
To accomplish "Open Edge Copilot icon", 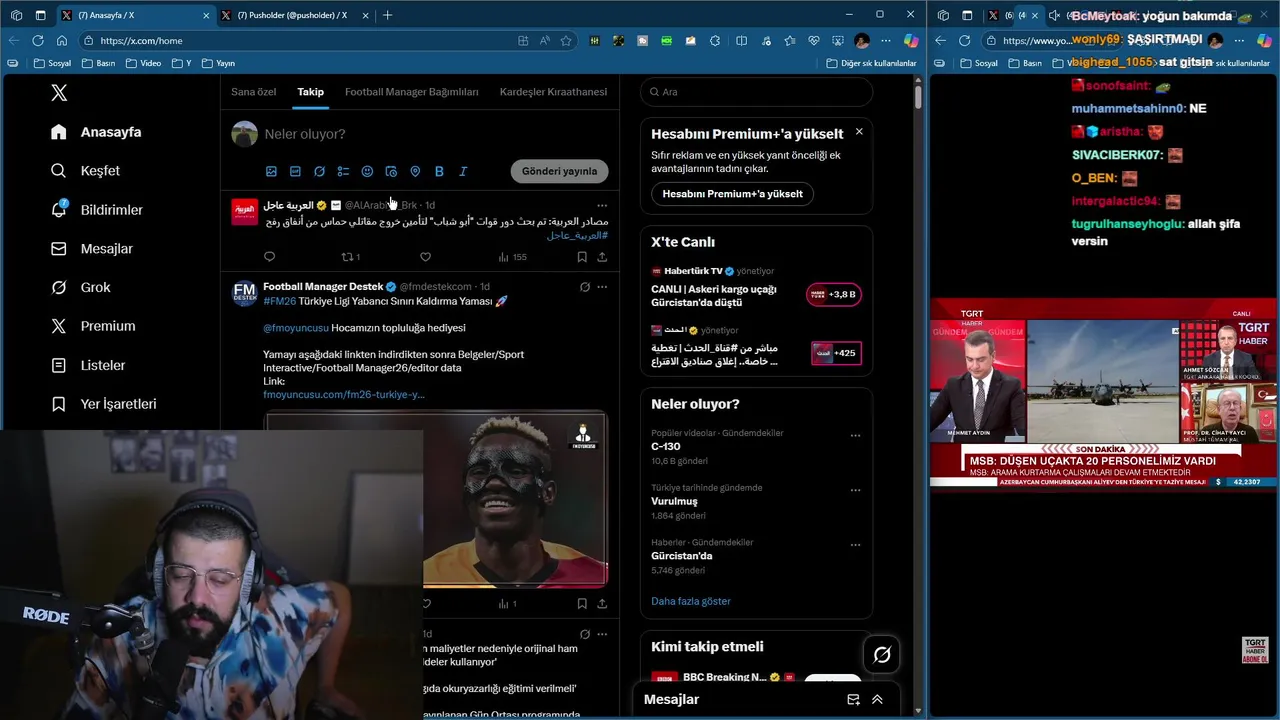I will pos(910,41).
